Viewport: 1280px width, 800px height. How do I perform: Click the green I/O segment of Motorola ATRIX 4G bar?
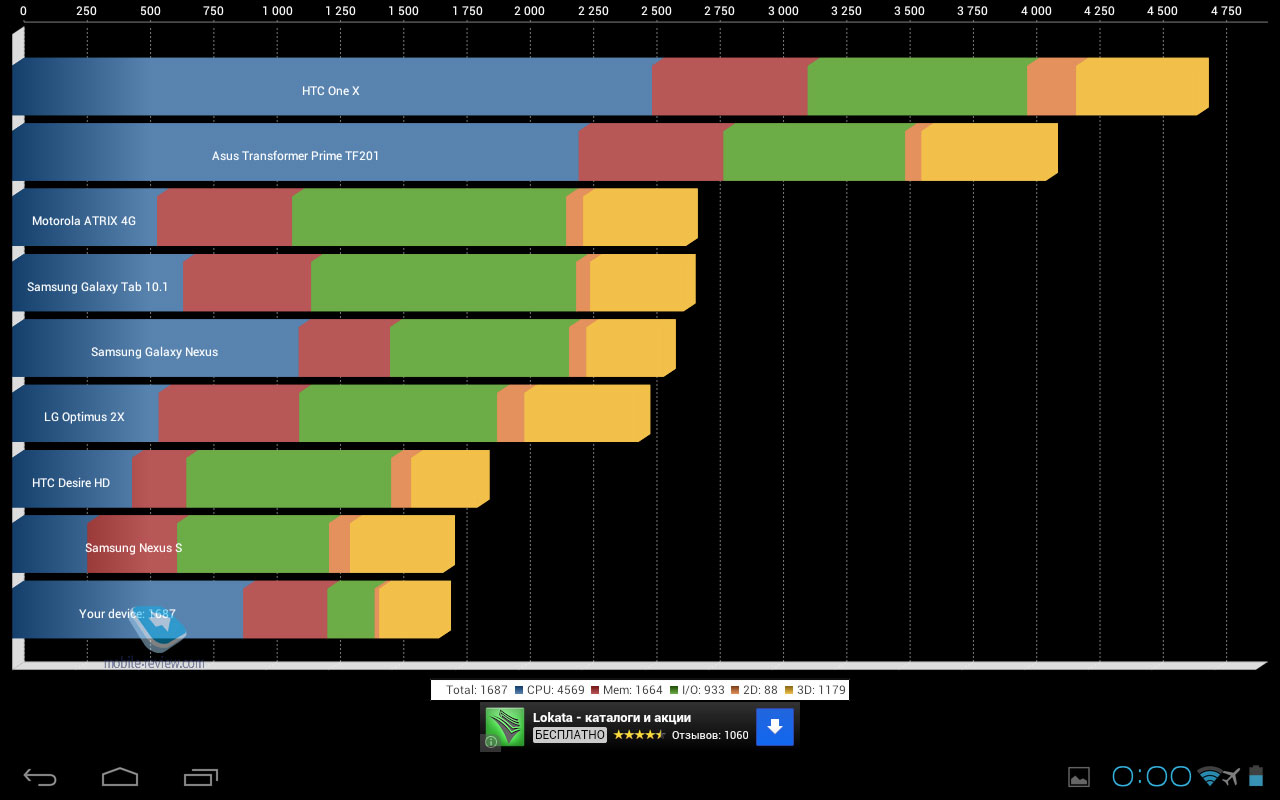(428, 217)
